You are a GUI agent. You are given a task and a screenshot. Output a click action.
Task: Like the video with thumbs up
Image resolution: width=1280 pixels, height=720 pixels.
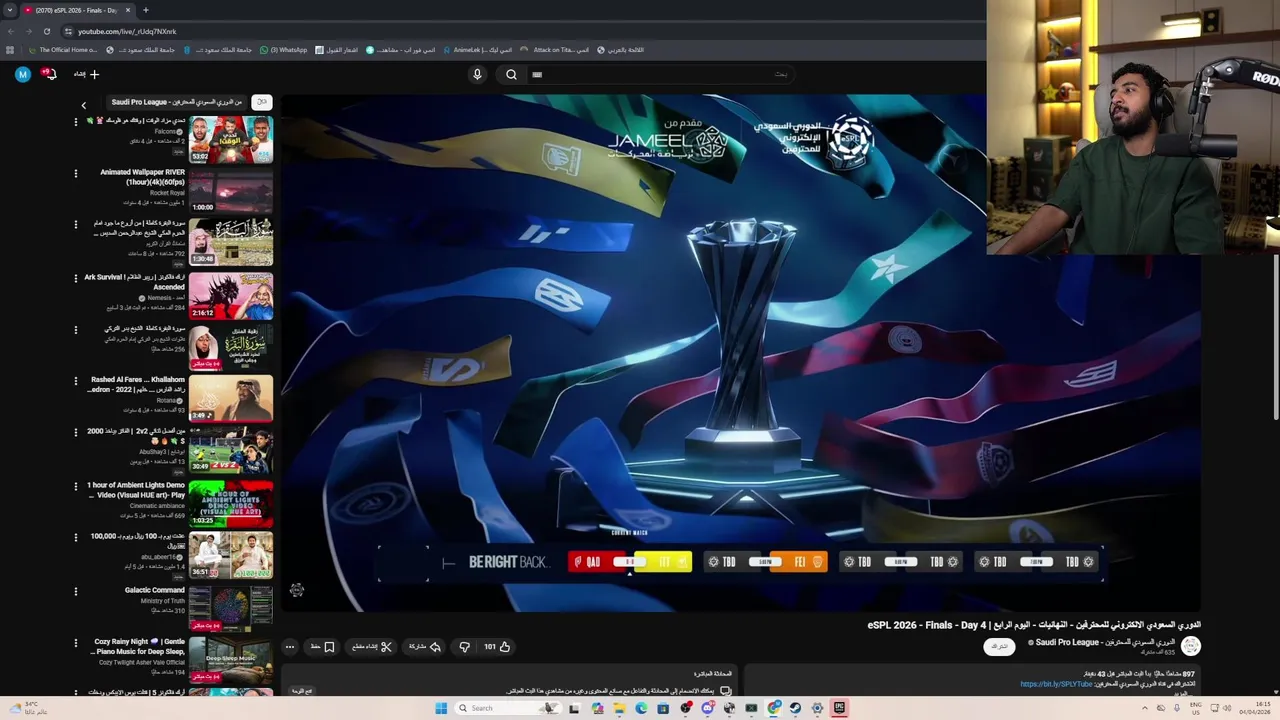pyautogui.click(x=497, y=647)
